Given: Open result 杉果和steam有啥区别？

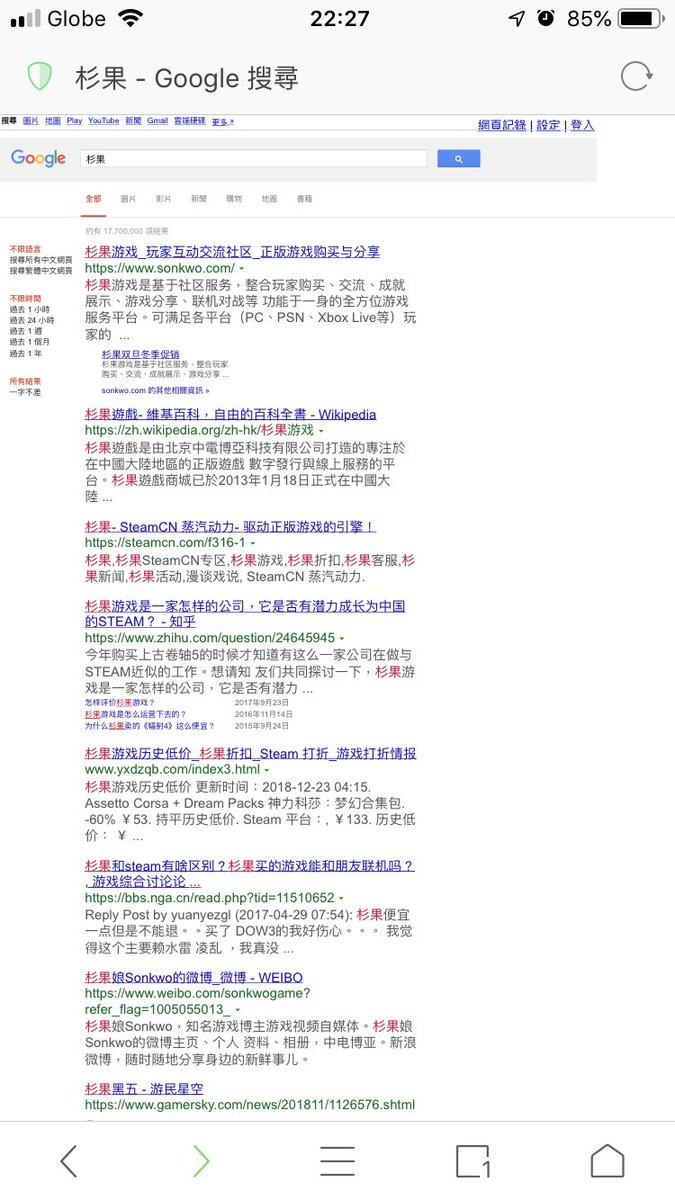Looking at the screenshot, I should pyautogui.click(x=249, y=873).
